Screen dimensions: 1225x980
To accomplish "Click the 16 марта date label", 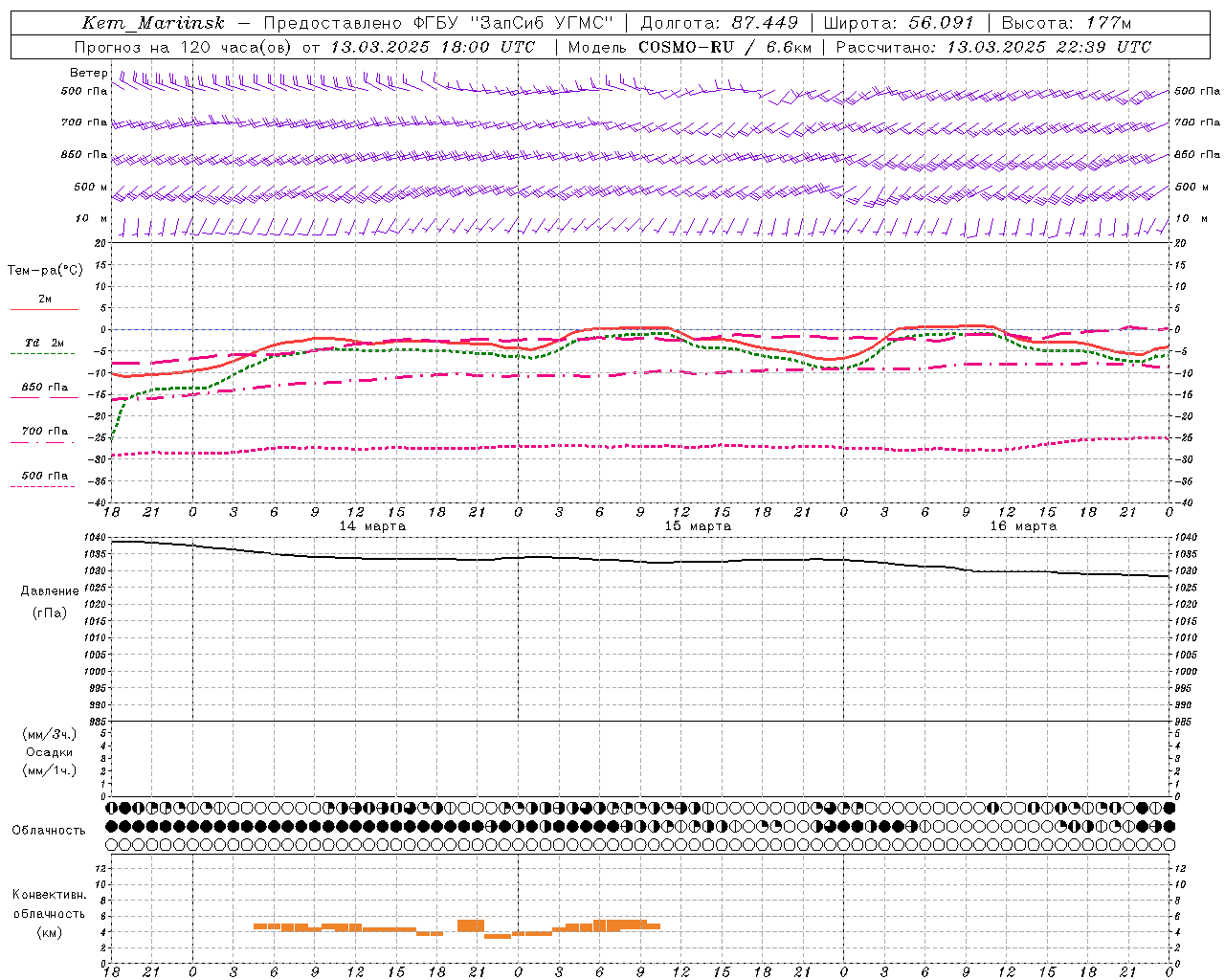I will [x=1023, y=526].
